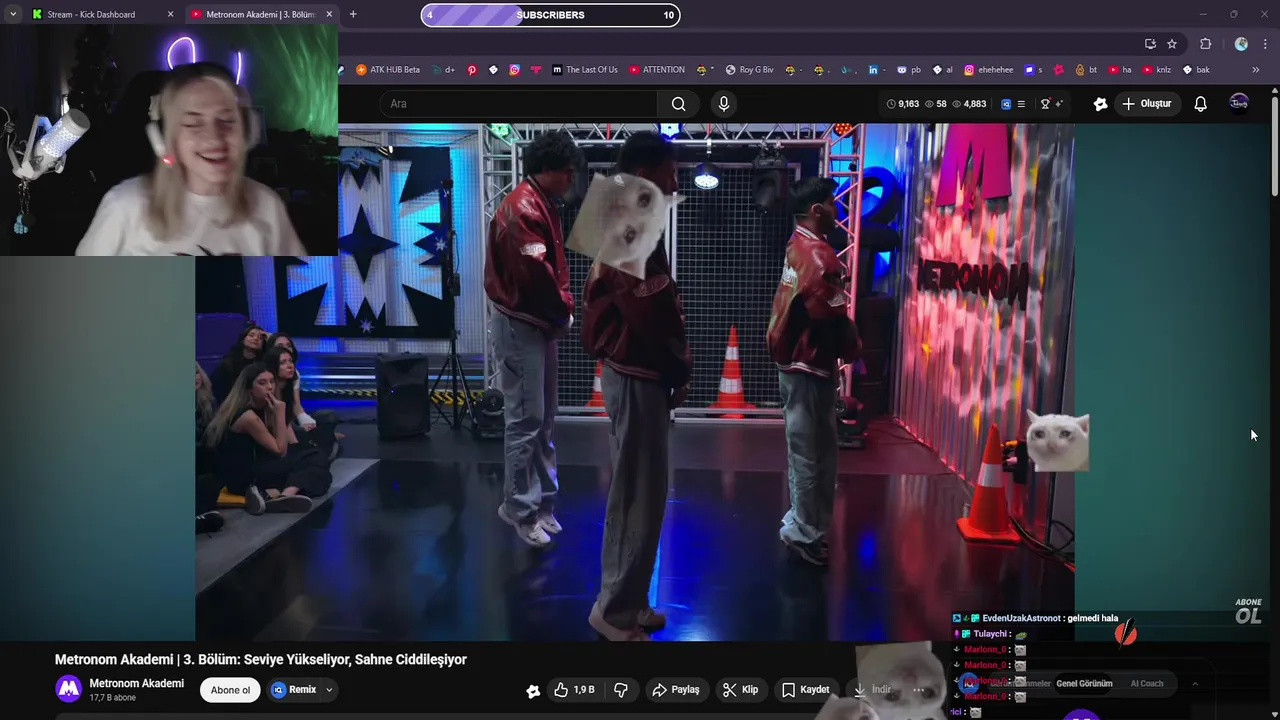Start voice search with the microphone icon

(x=724, y=104)
